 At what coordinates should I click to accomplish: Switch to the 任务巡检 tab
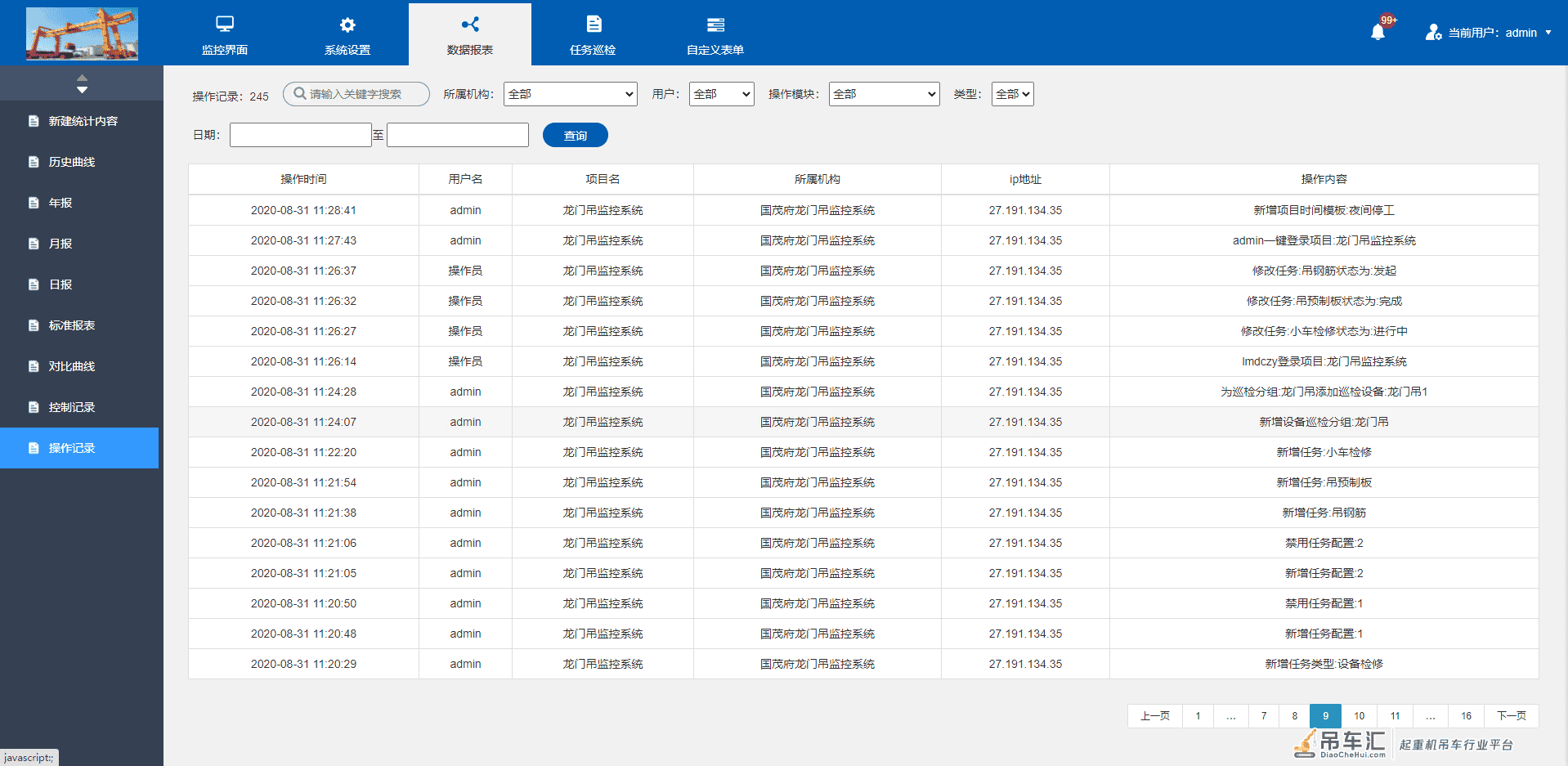(593, 34)
